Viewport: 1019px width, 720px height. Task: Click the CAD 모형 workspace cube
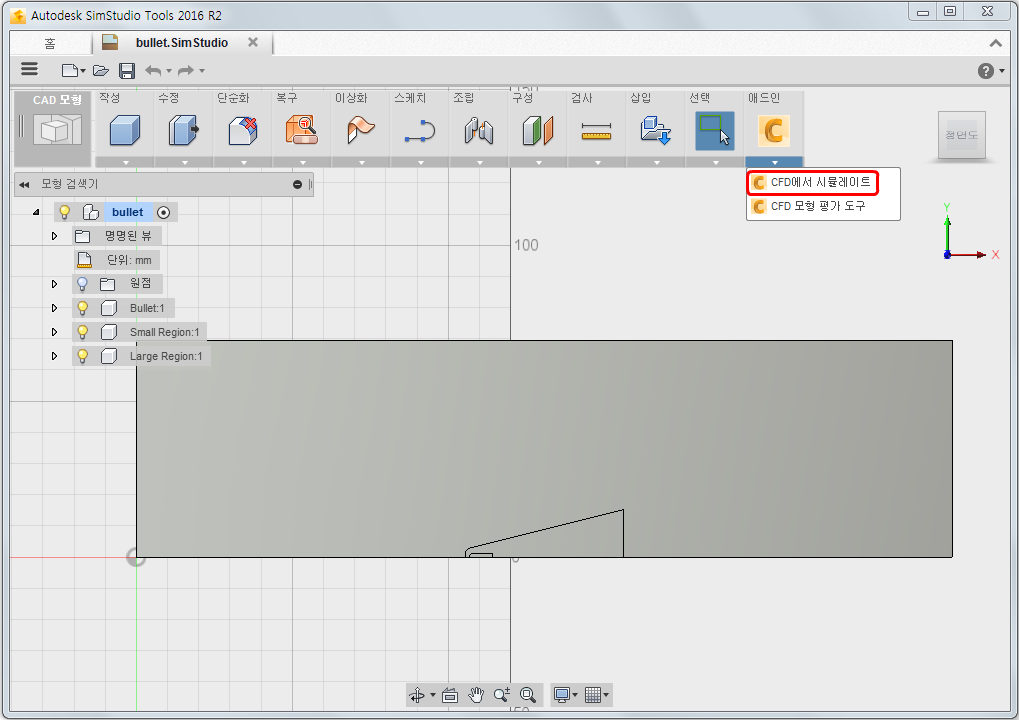pyautogui.click(x=57, y=130)
